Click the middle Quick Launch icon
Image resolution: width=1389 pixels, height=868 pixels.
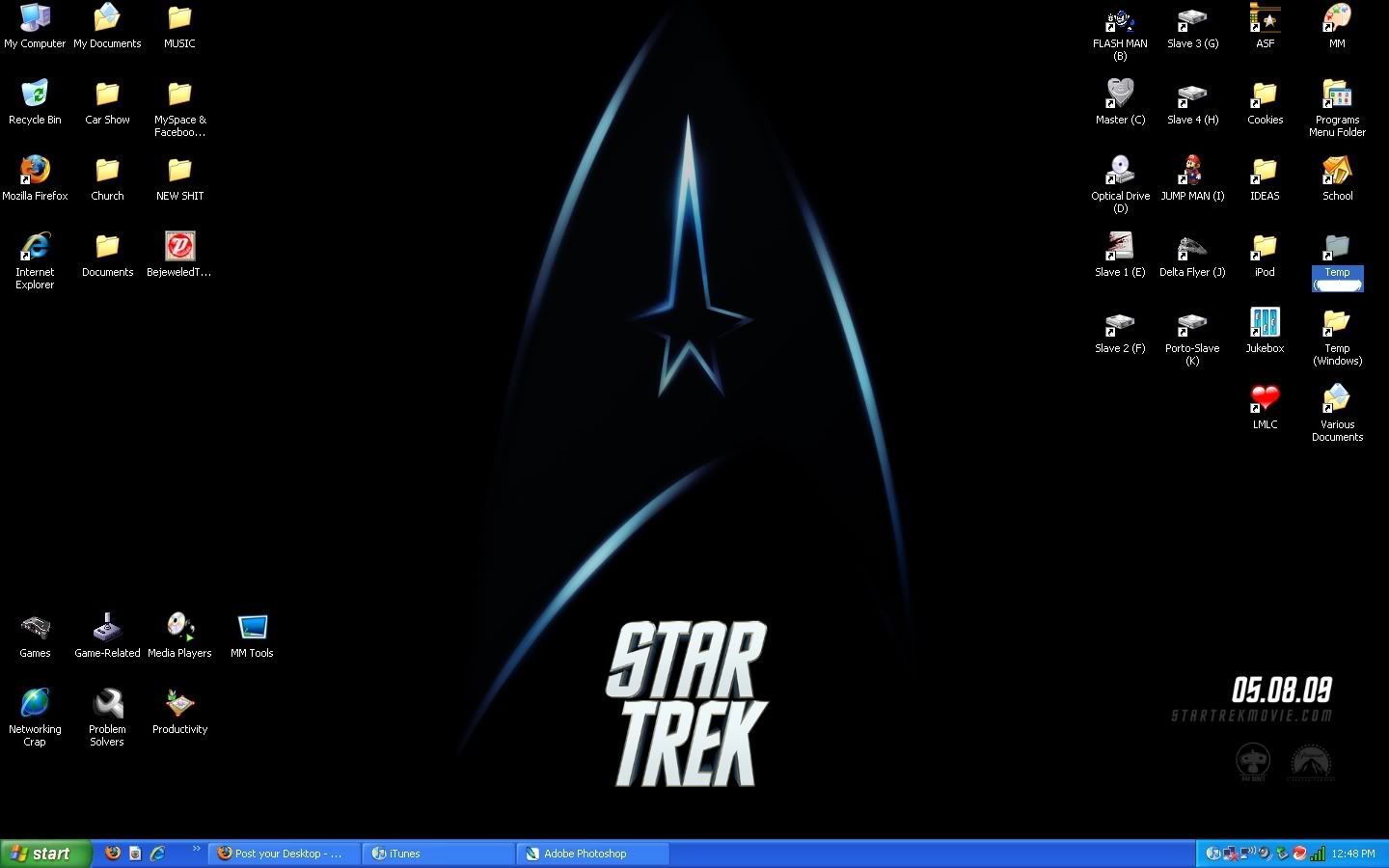[x=135, y=854]
